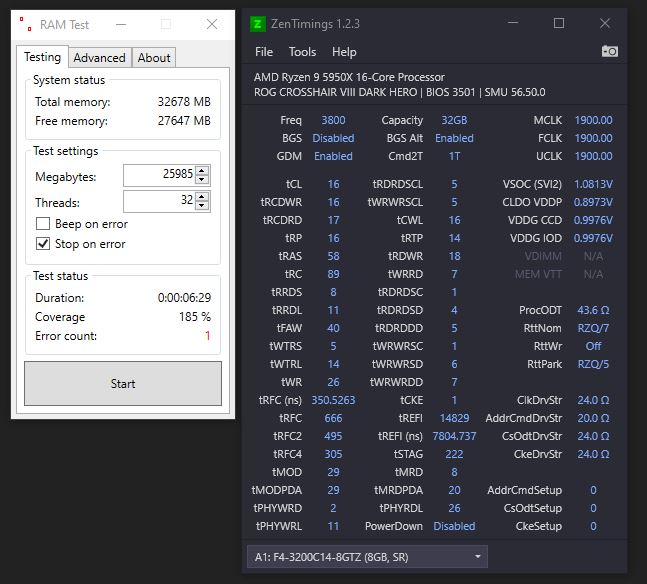Click the Capacity value 32GB

point(454,120)
